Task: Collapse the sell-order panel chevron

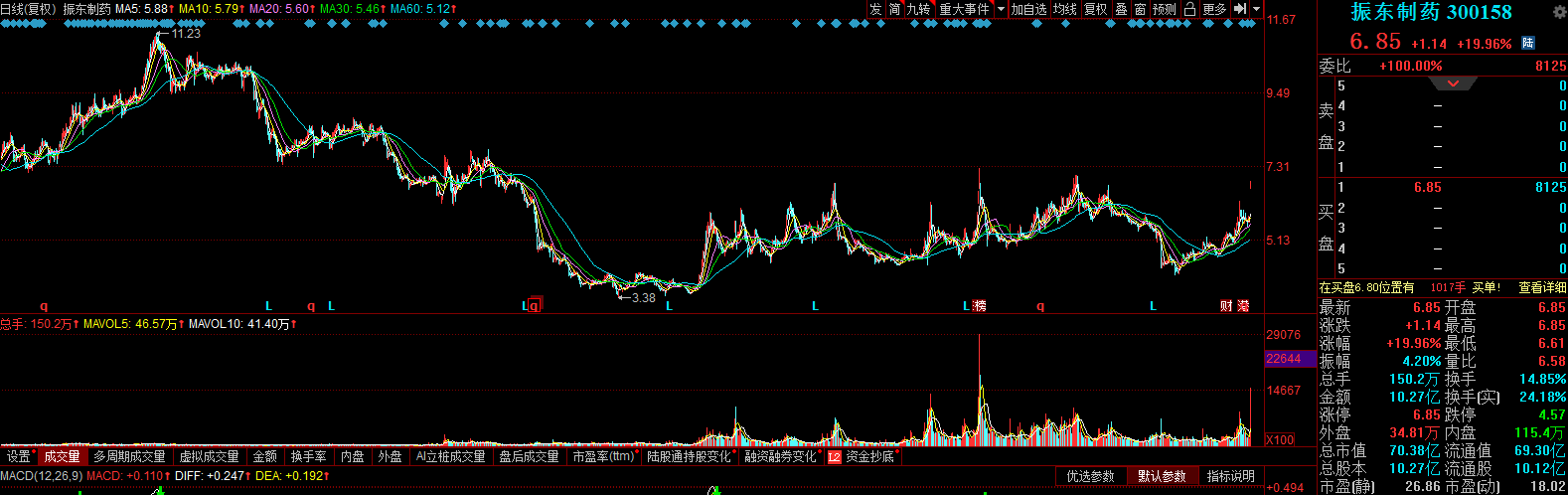Action: 1454,83
